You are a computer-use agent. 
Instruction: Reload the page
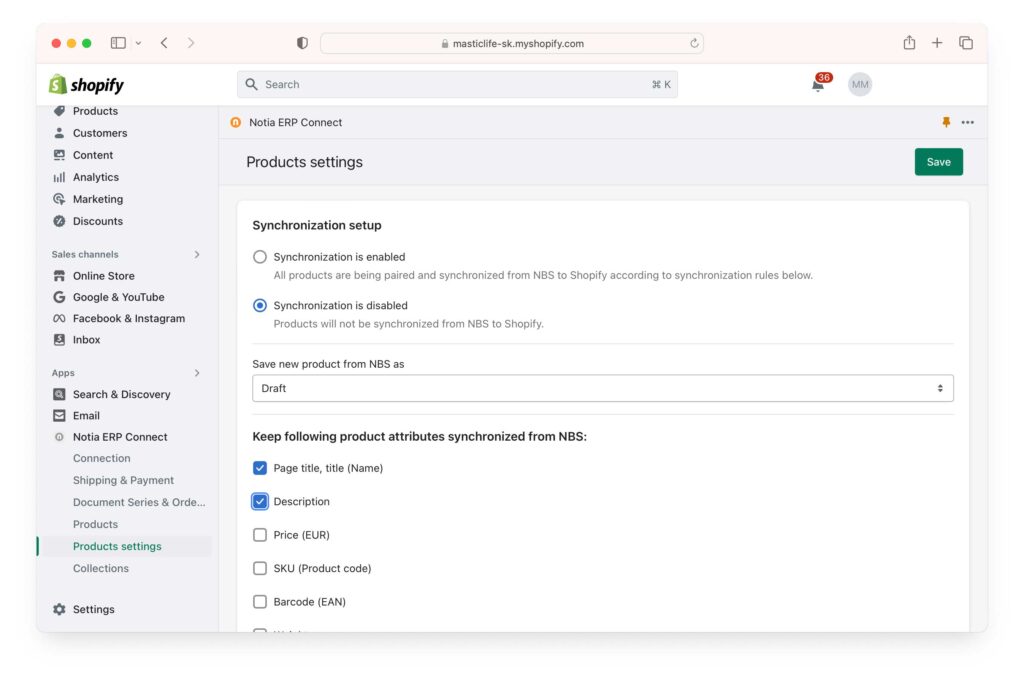[694, 43]
